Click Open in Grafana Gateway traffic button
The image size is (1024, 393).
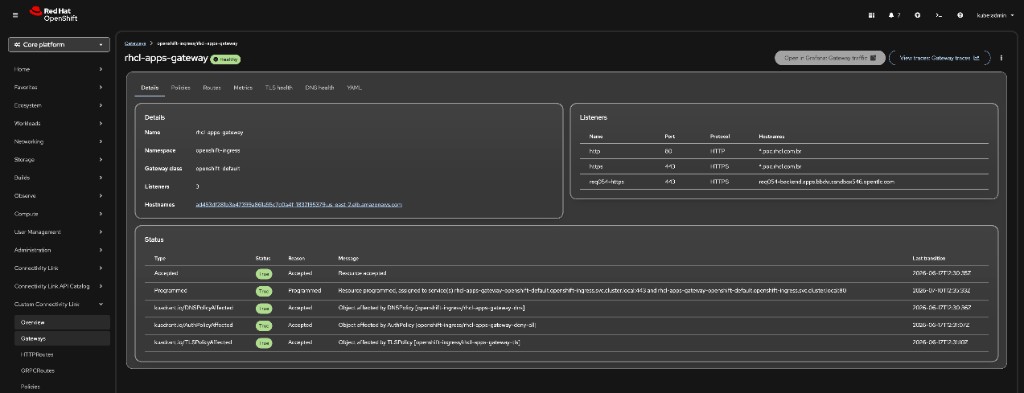[x=830, y=58]
